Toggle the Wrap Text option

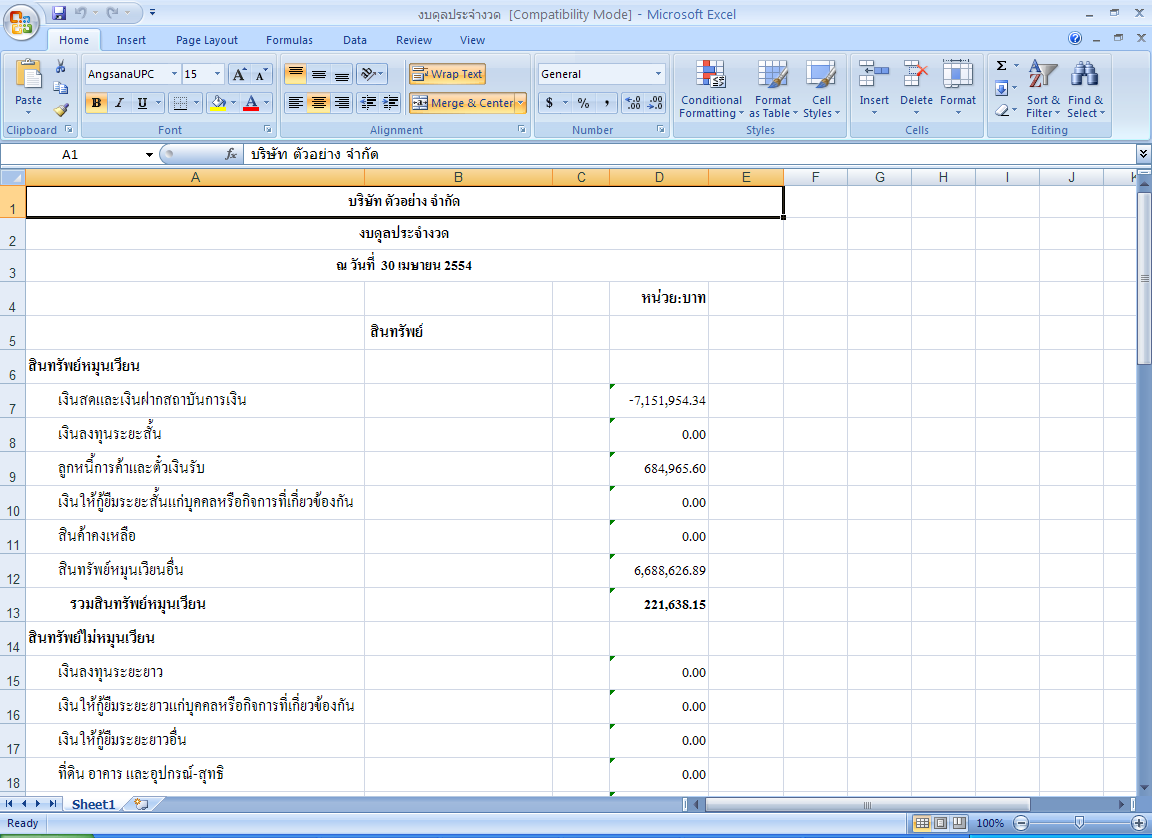(447, 74)
